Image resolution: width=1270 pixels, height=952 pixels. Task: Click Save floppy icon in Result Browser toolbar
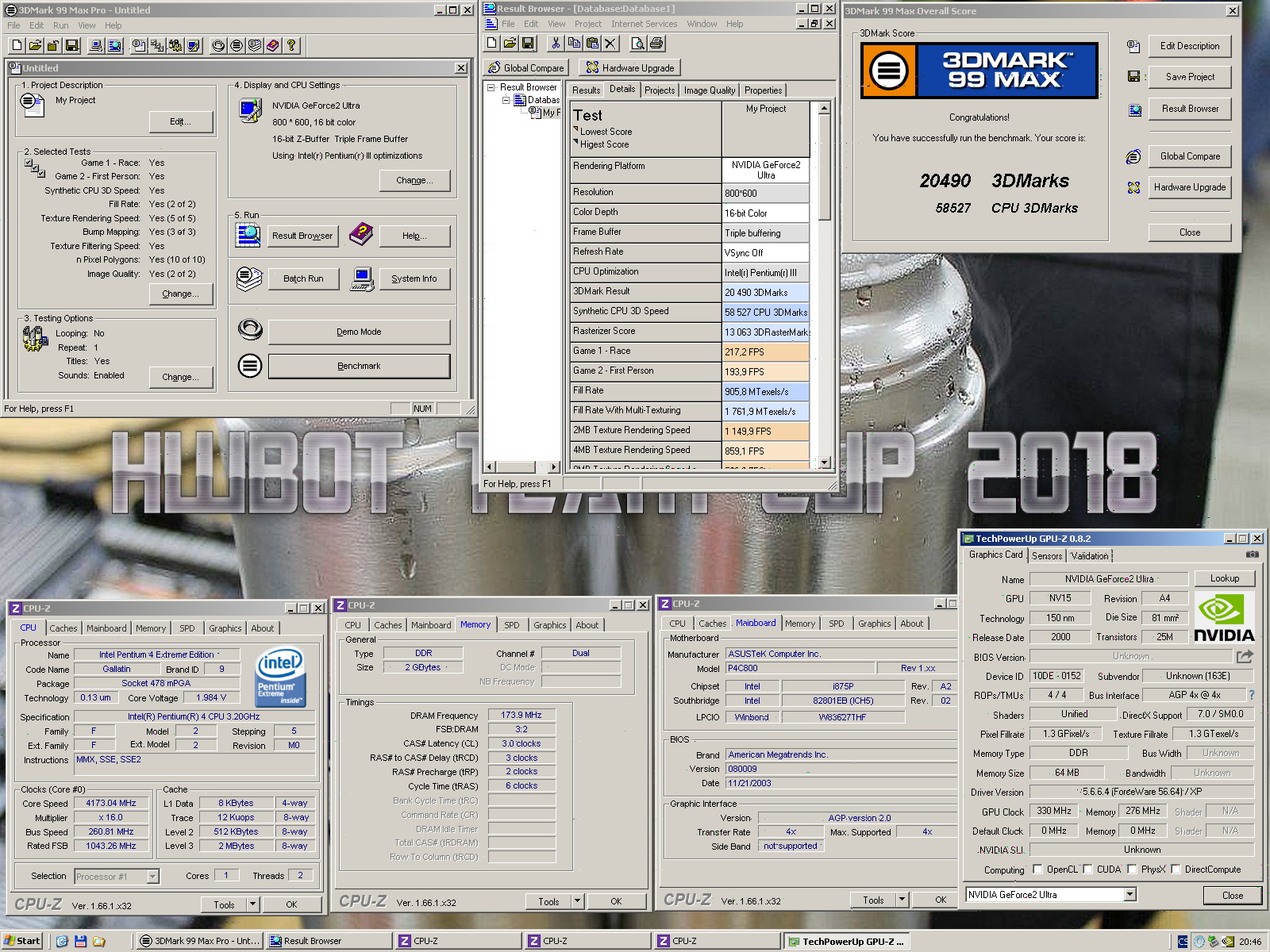(528, 43)
